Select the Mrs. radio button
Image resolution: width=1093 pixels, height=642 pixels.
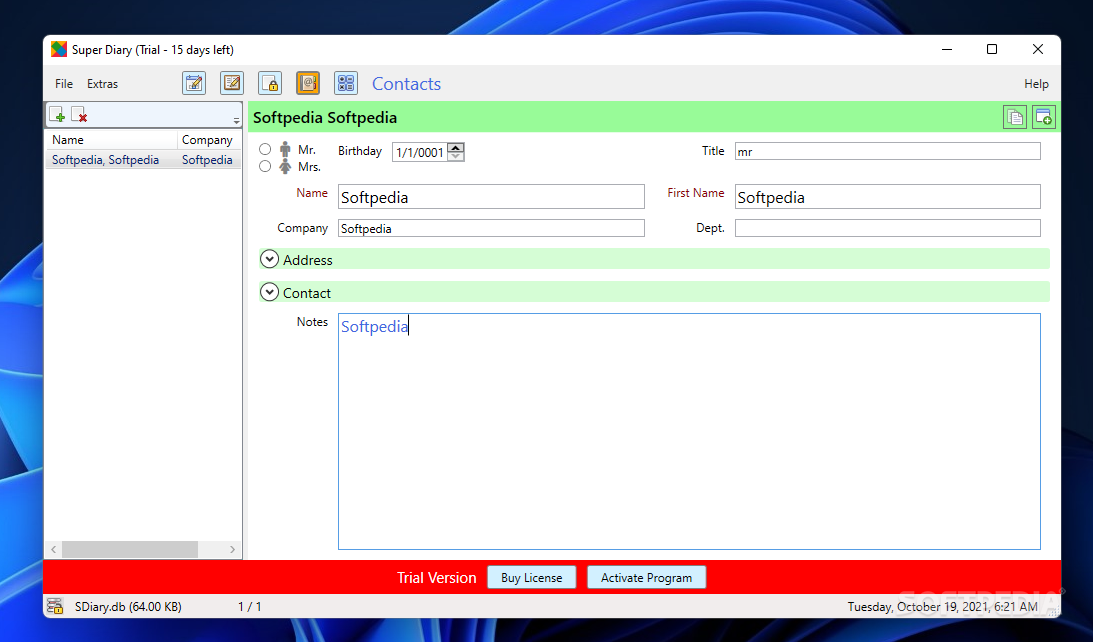265,166
